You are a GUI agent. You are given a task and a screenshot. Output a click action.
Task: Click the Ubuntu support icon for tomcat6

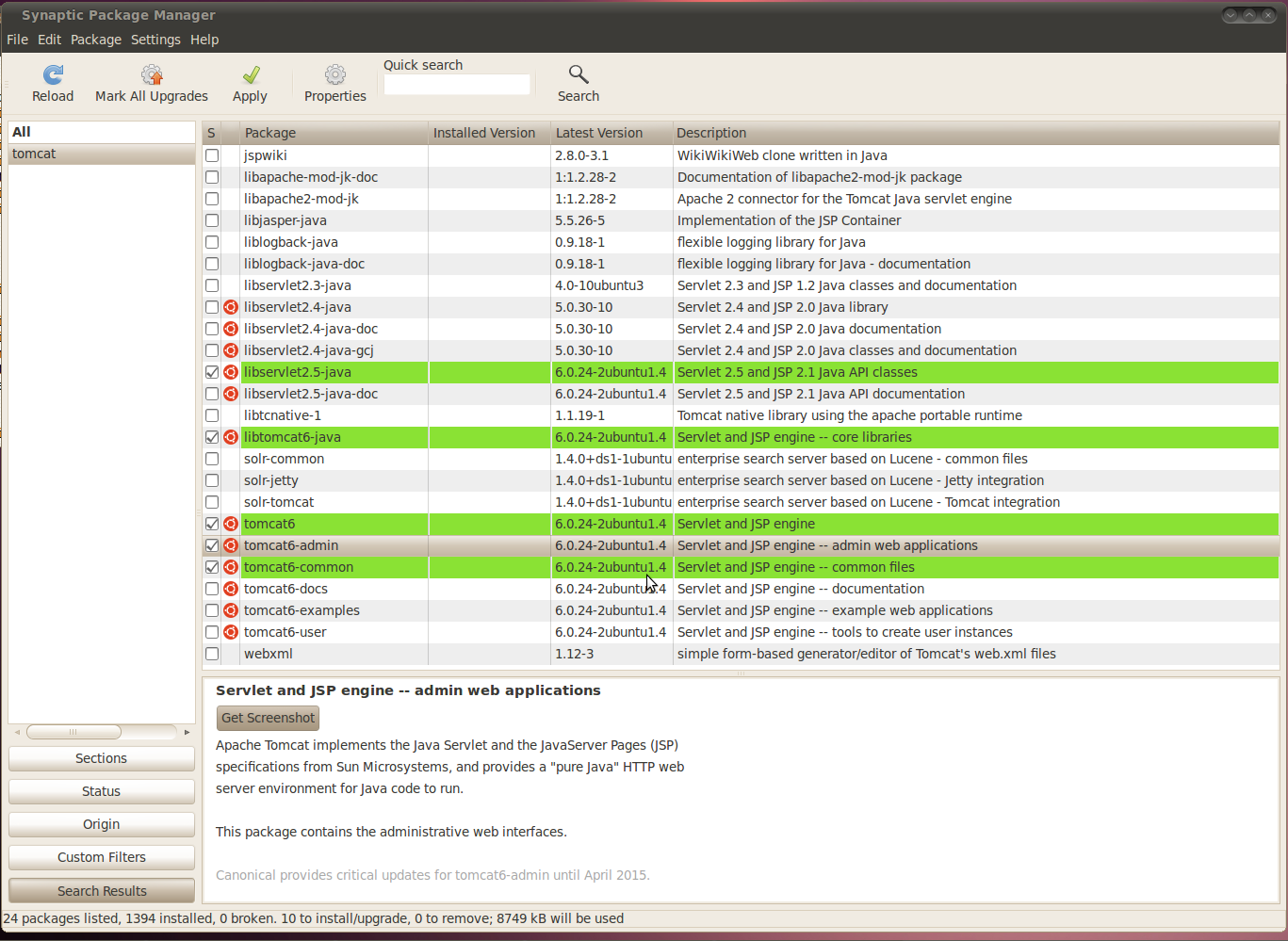[231, 524]
